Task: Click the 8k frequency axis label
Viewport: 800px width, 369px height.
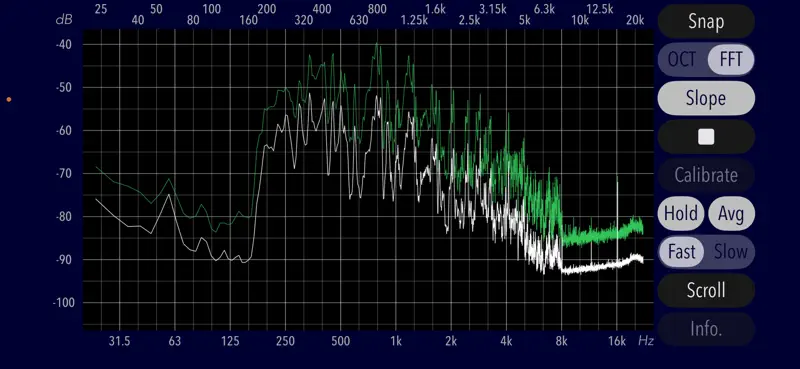Action: point(561,341)
